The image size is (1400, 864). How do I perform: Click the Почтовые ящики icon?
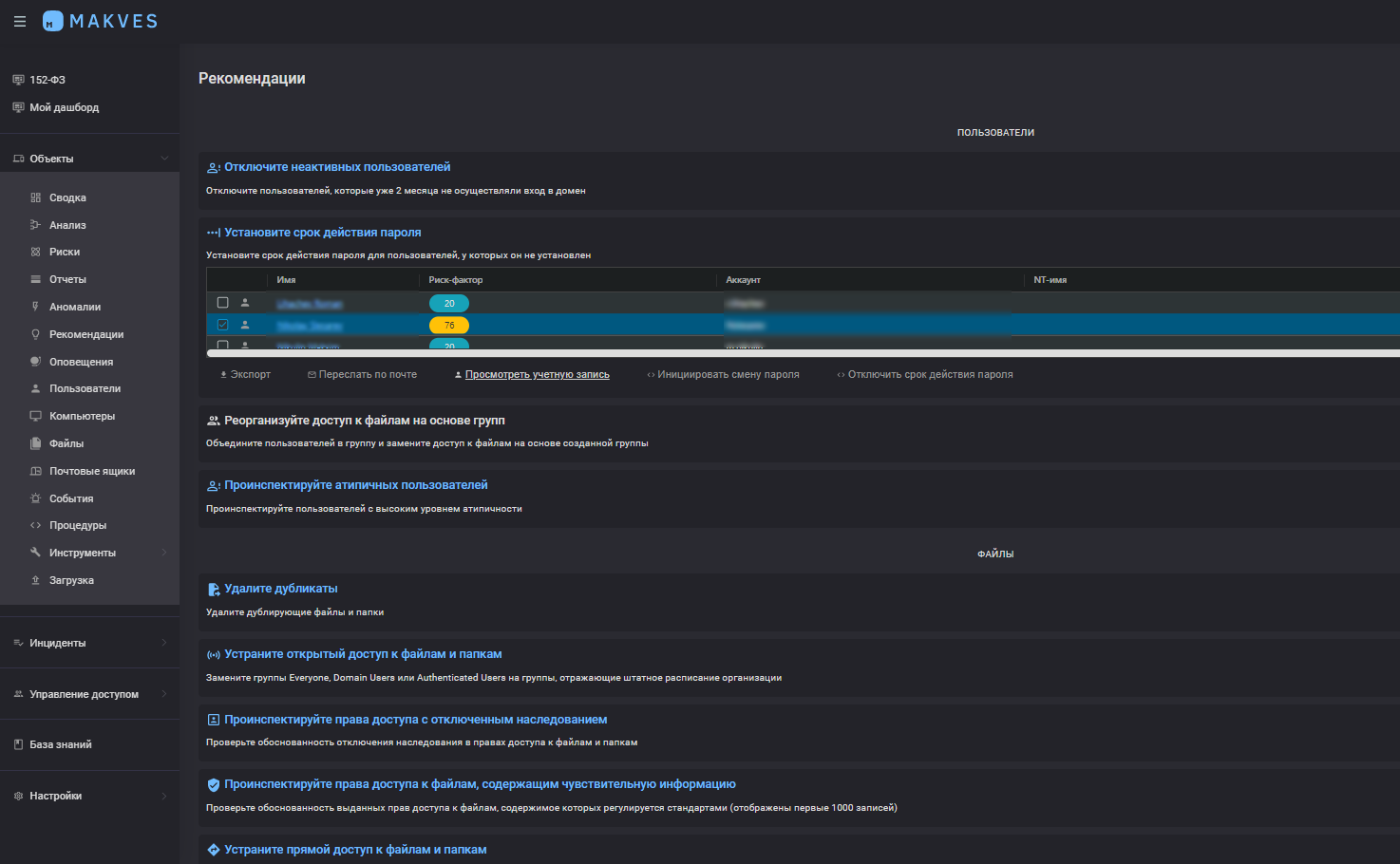[x=36, y=471]
